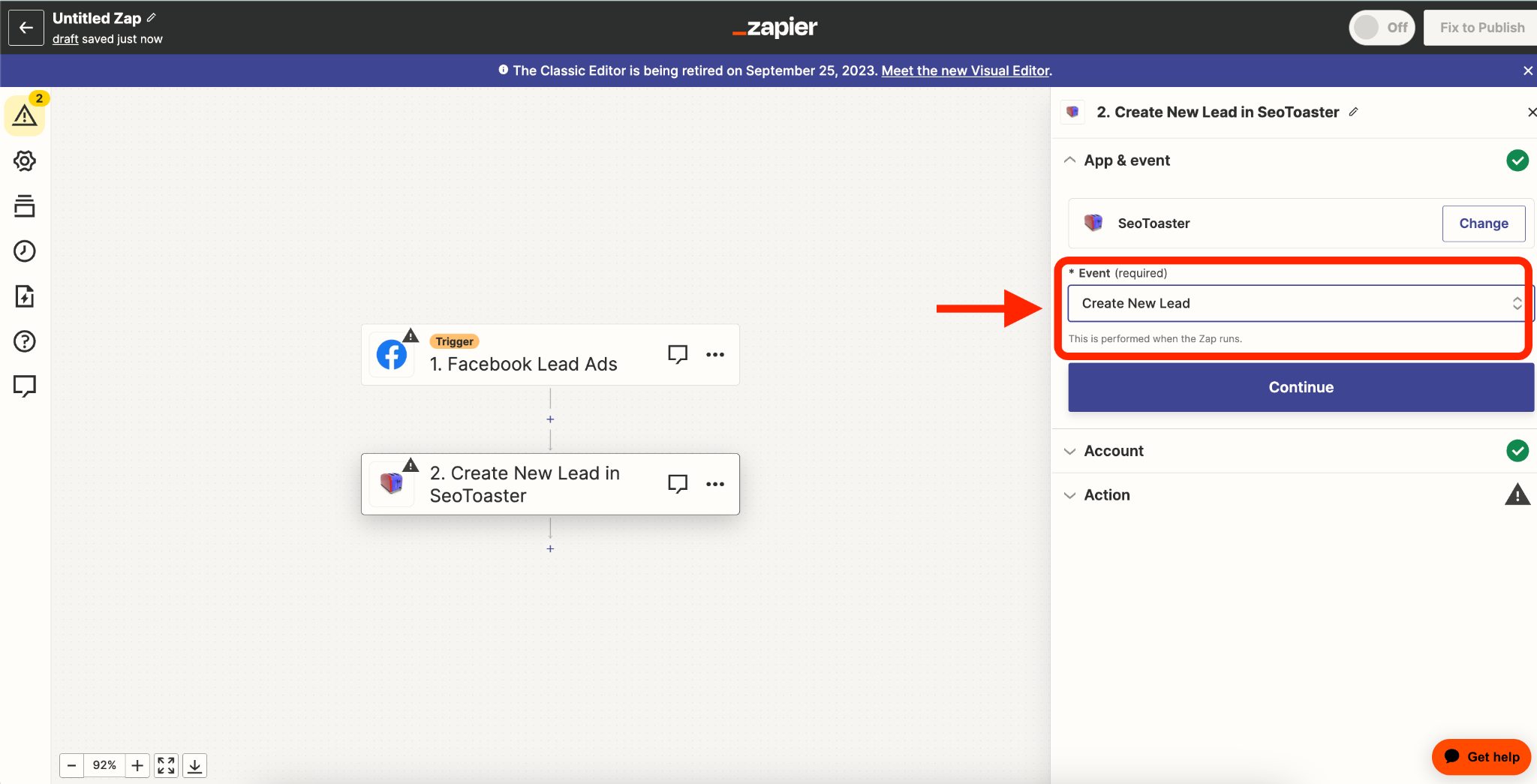Add a step between trigger and action
Image resolution: width=1537 pixels, height=784 pixels.
pyautogui.click(x=550, y=419)
